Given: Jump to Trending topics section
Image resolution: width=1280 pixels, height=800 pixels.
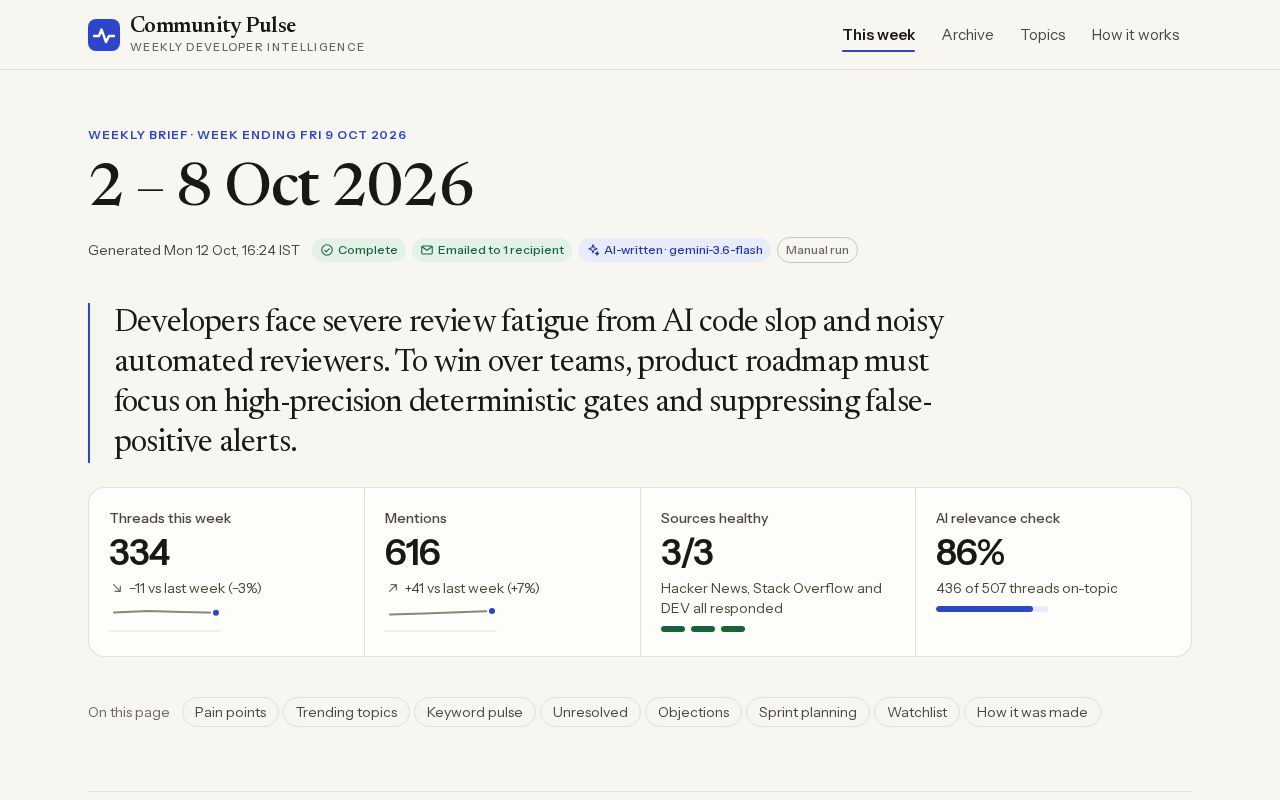Looking at the screenshot, I should pyautogui.click(x=346, y=712).
